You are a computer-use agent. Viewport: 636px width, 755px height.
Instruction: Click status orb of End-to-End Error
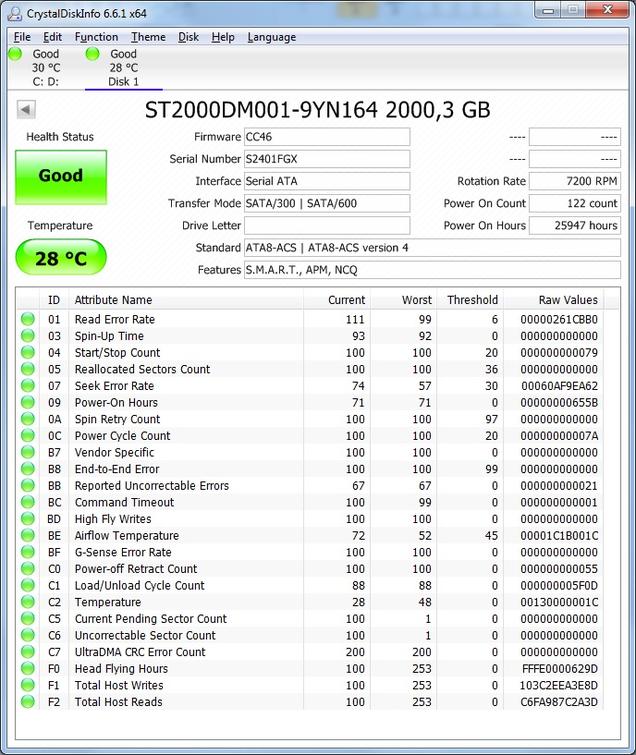[x=28, y=469]
